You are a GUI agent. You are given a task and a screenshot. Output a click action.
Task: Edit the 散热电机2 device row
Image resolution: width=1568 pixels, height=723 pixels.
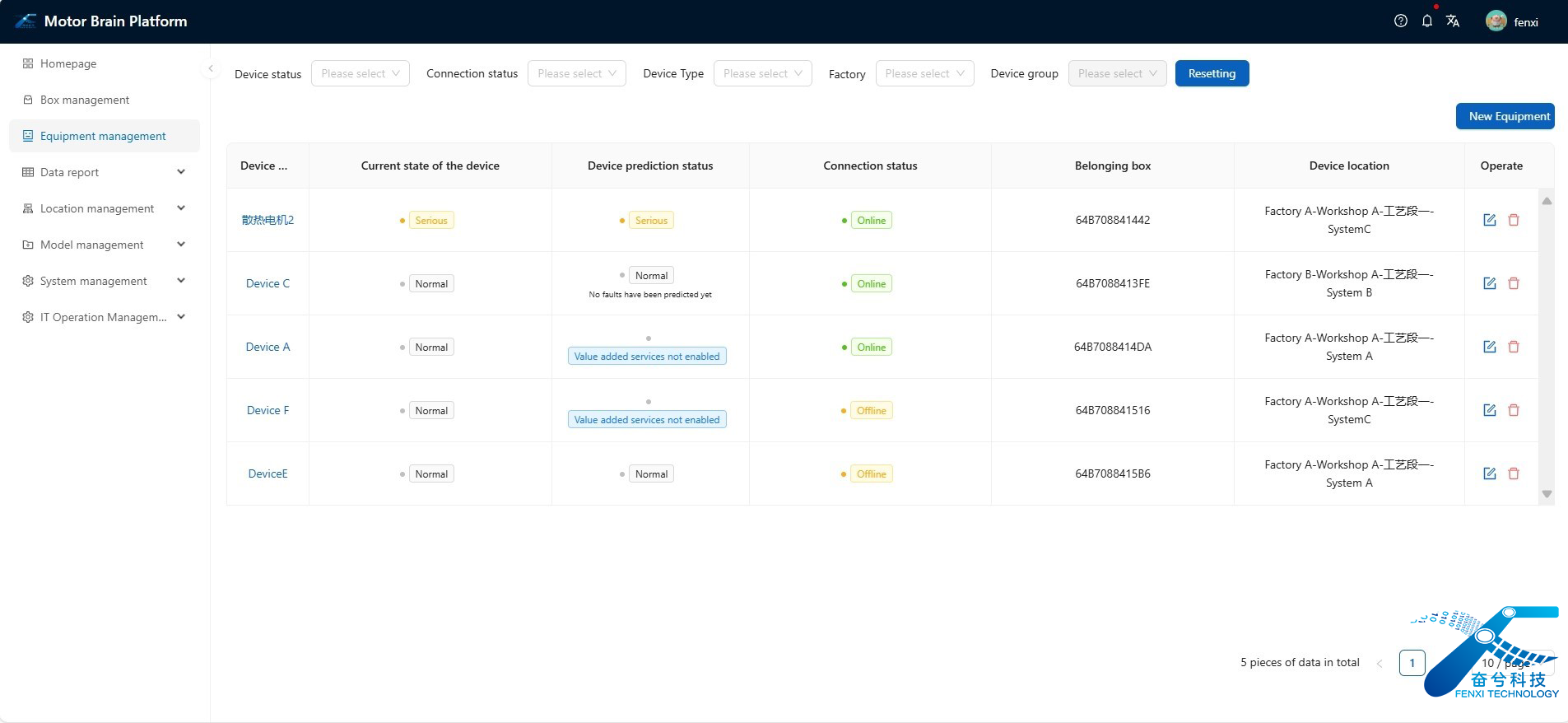1490,220
